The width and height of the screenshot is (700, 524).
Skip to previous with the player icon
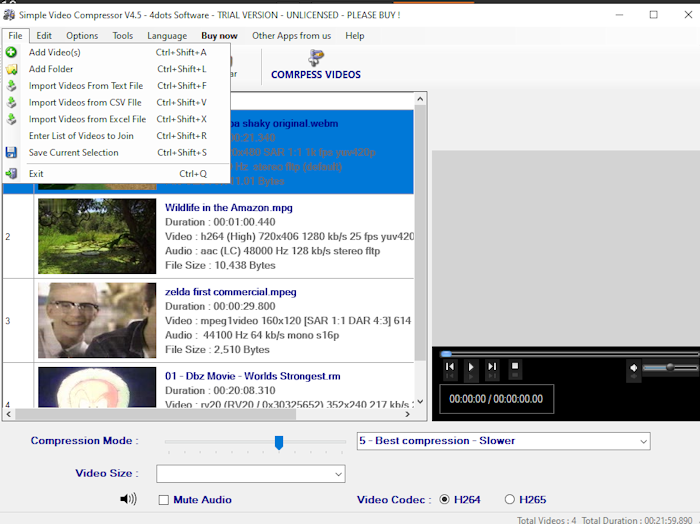point(450,368)
